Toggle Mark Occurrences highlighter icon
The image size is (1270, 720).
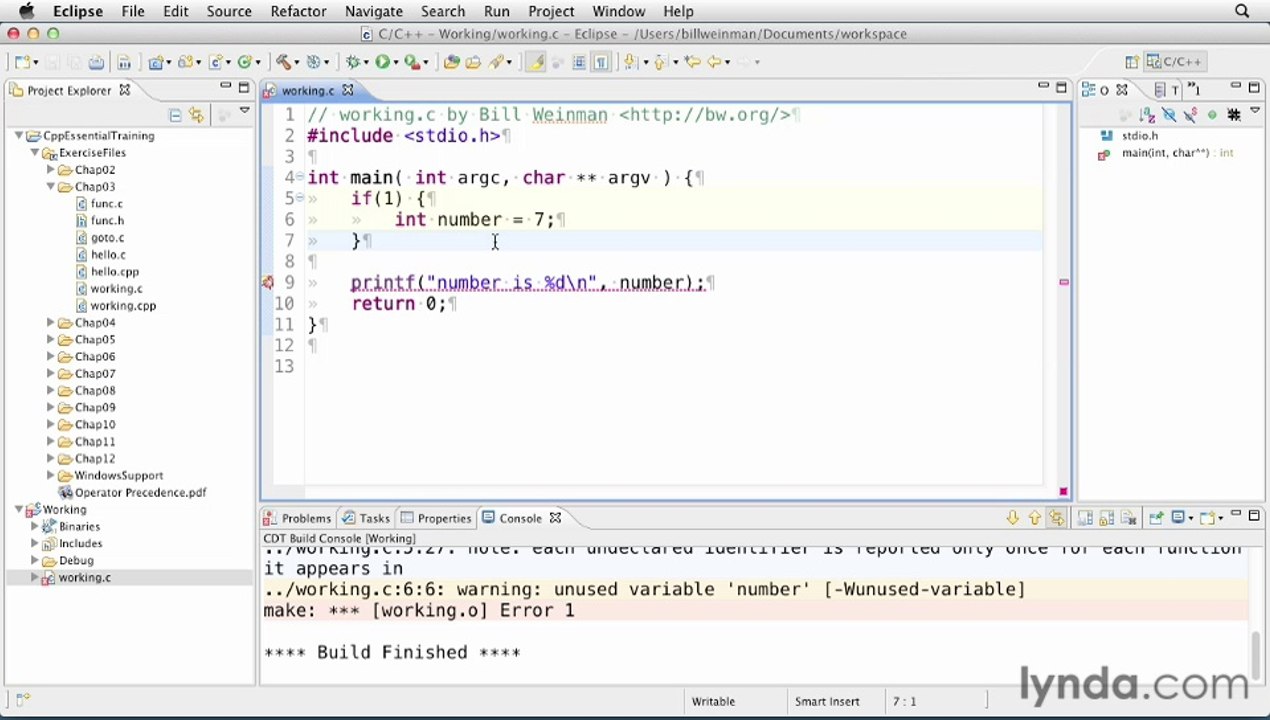[536, 62]
